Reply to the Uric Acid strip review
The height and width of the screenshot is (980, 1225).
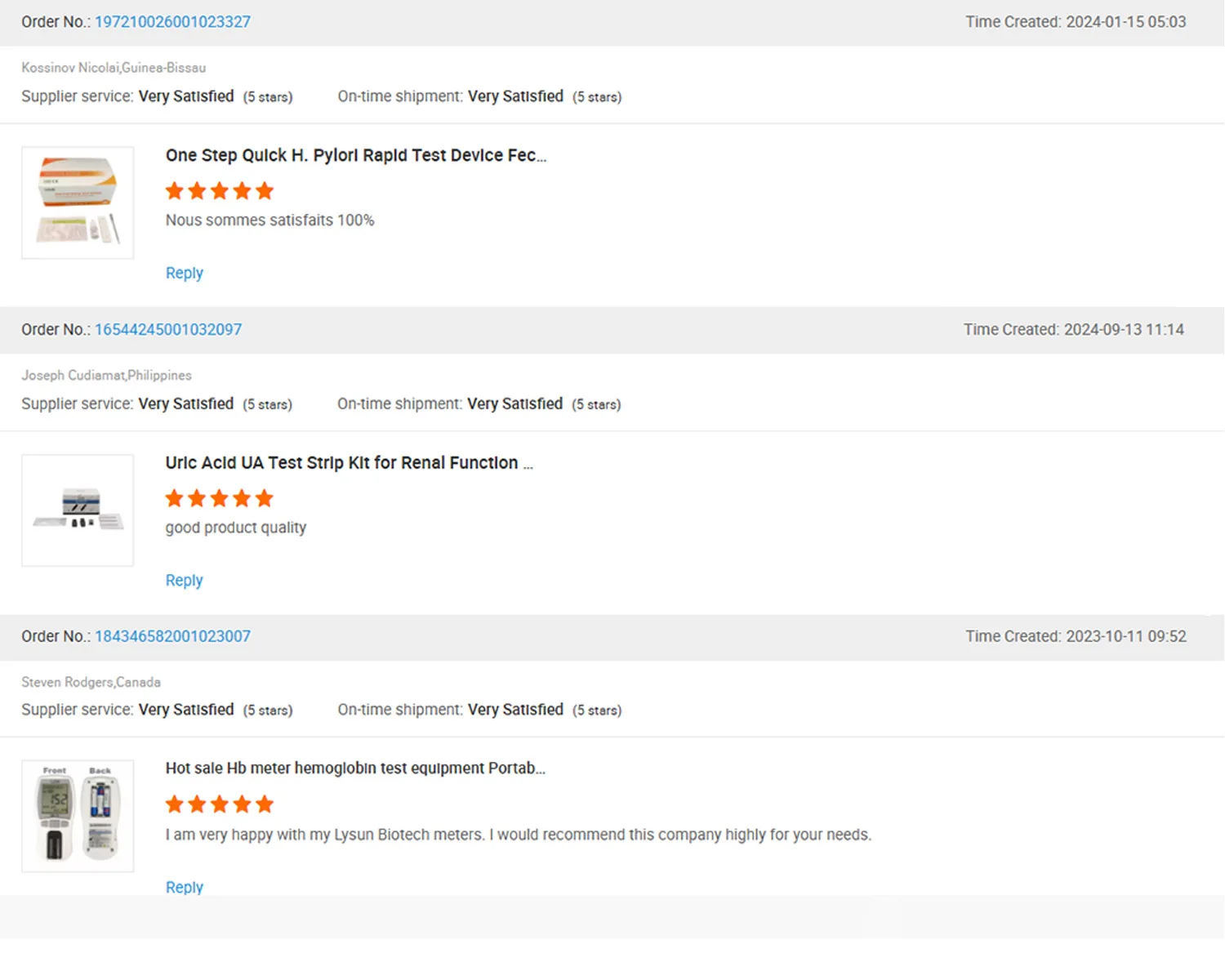tap(184, 581)
